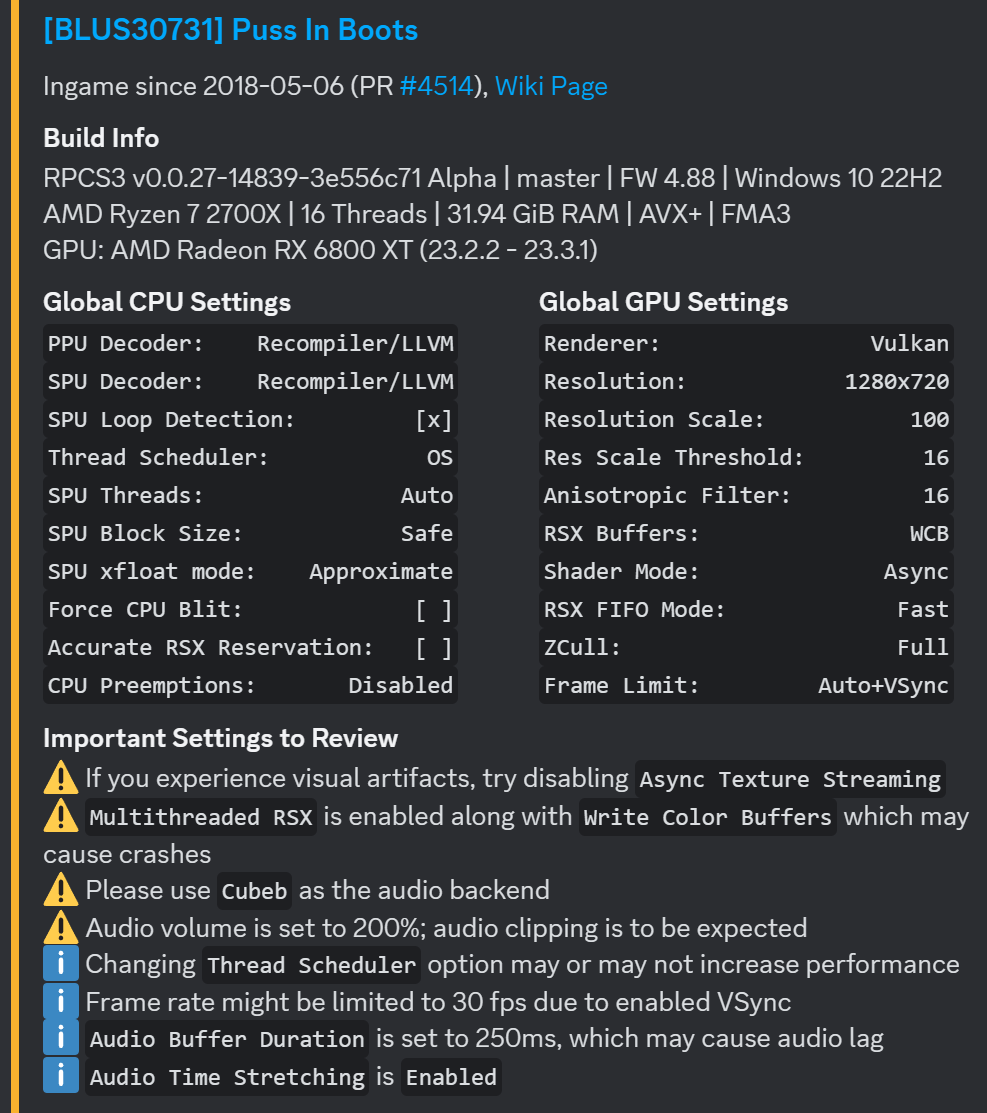Click the warning icon about audio volume clipping

(60, 927)
